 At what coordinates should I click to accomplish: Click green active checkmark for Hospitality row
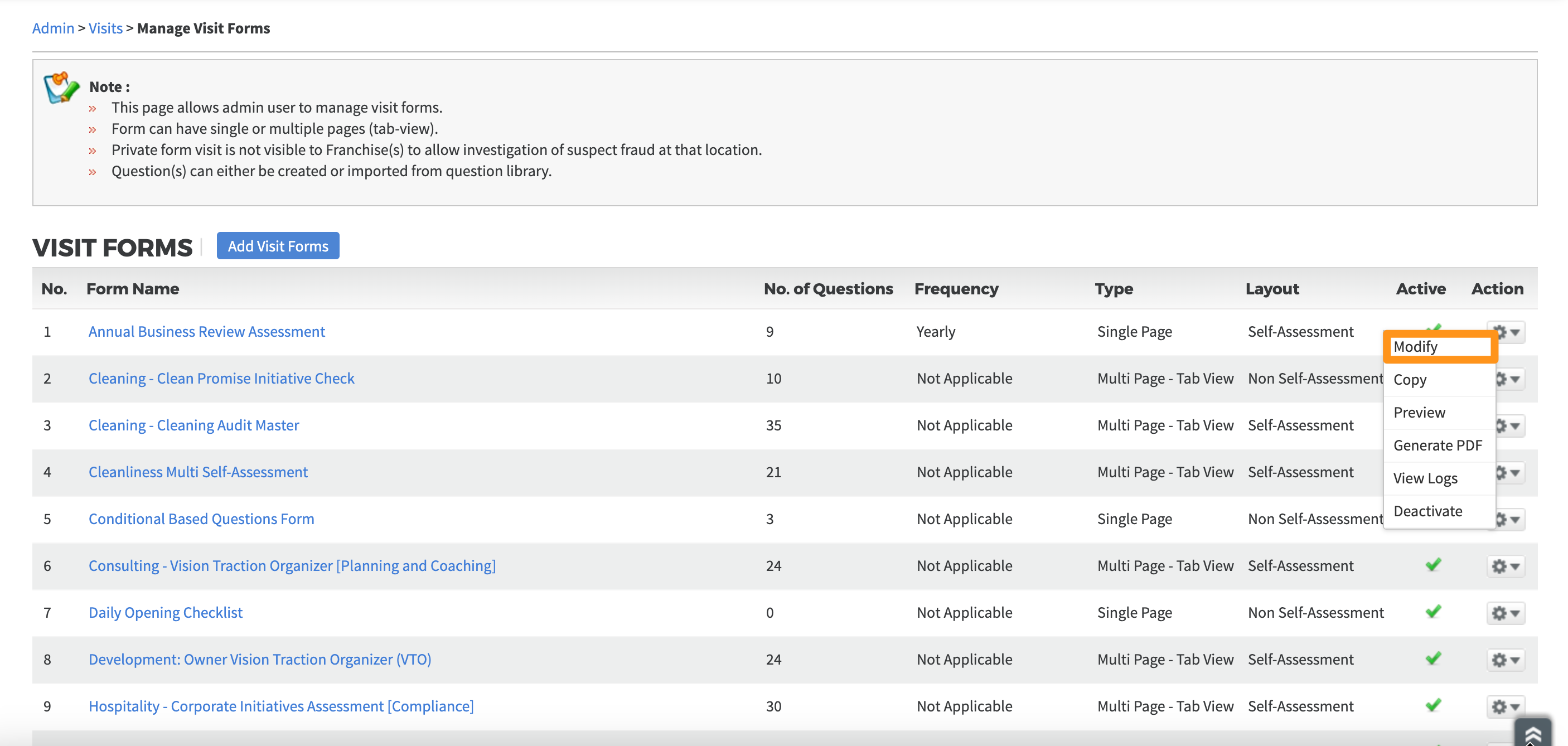click(1433, 705)
